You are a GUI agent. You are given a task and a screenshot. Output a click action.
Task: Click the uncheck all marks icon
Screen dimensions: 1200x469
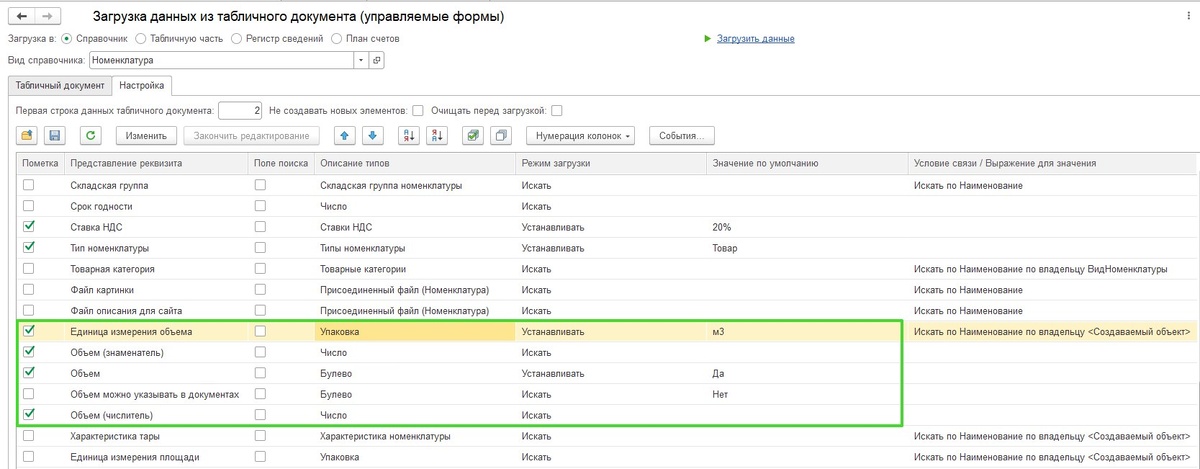point(501,135)
